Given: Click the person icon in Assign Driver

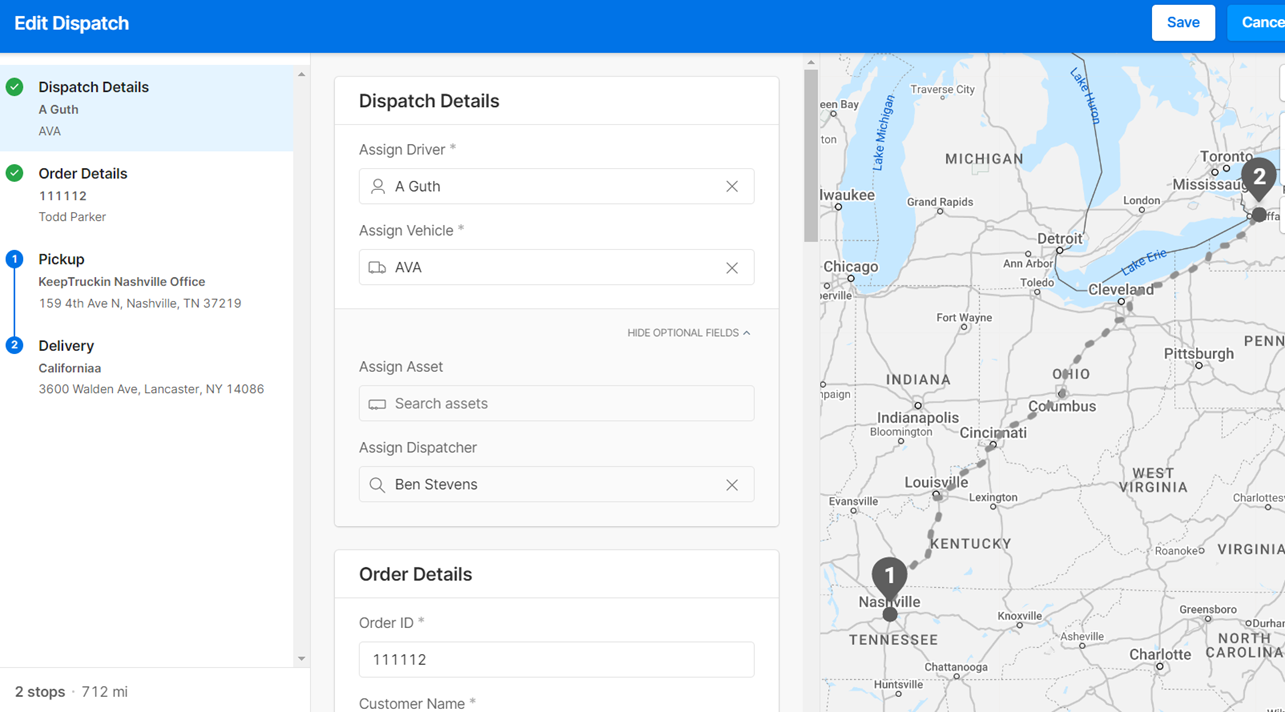Looking at the screenshot, I should coord(378,187).
